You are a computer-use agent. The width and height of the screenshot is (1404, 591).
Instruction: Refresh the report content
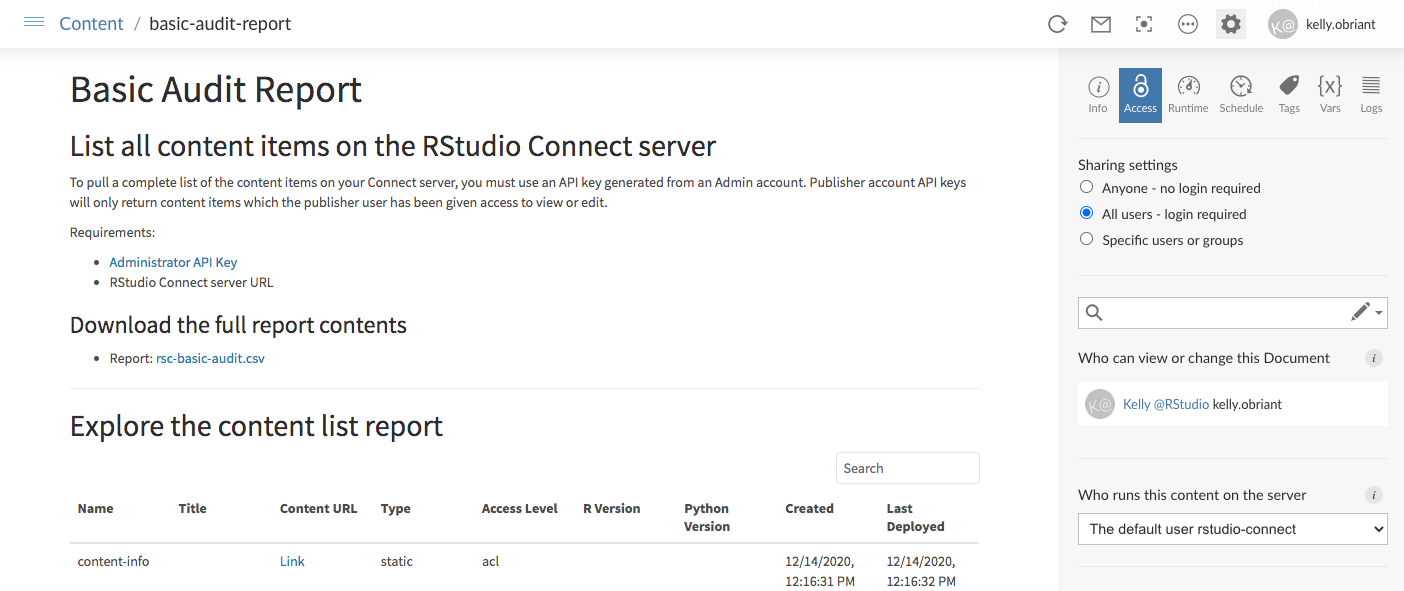tap(1057, 24)
